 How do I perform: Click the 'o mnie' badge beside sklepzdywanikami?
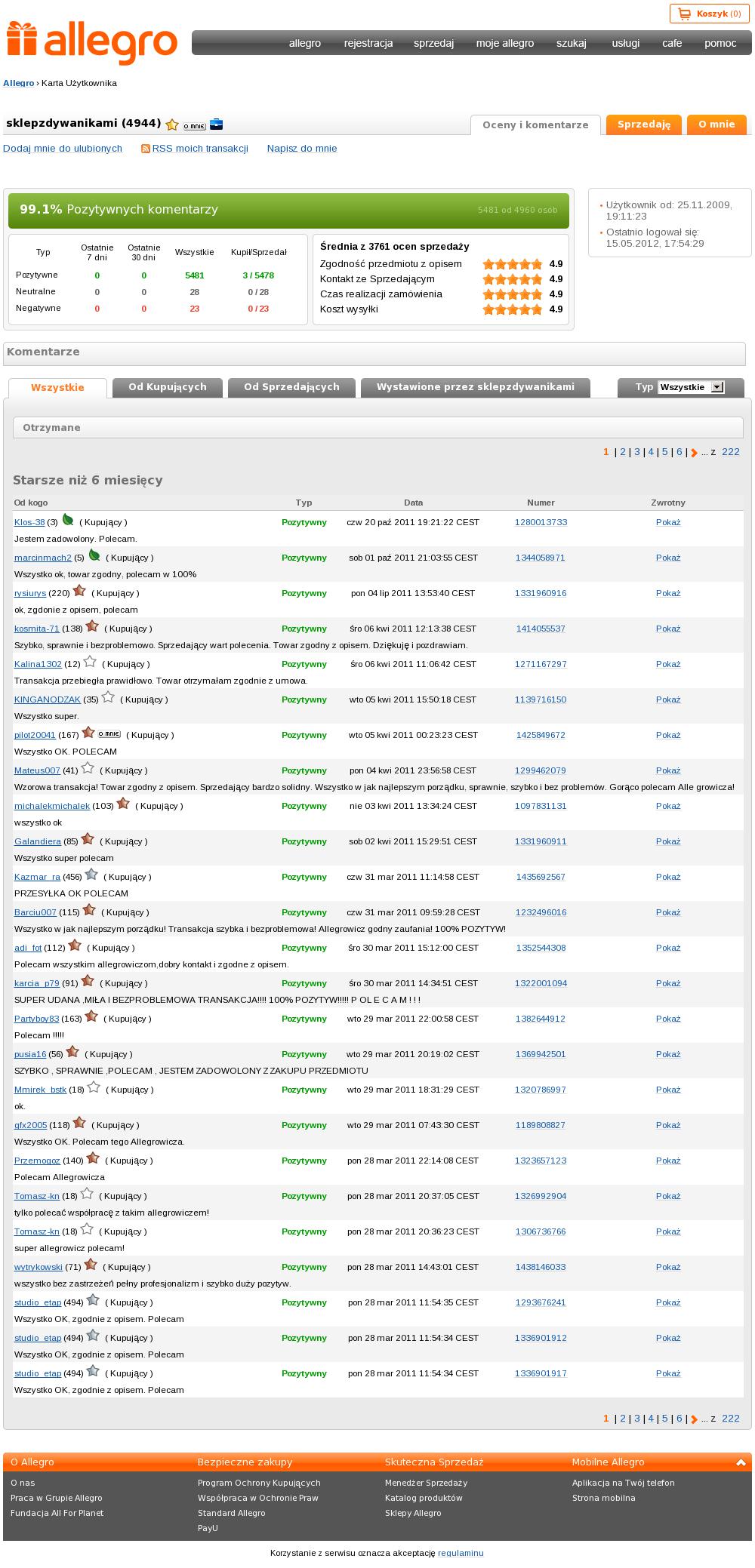pyautogui.click(x=194, y=126)
